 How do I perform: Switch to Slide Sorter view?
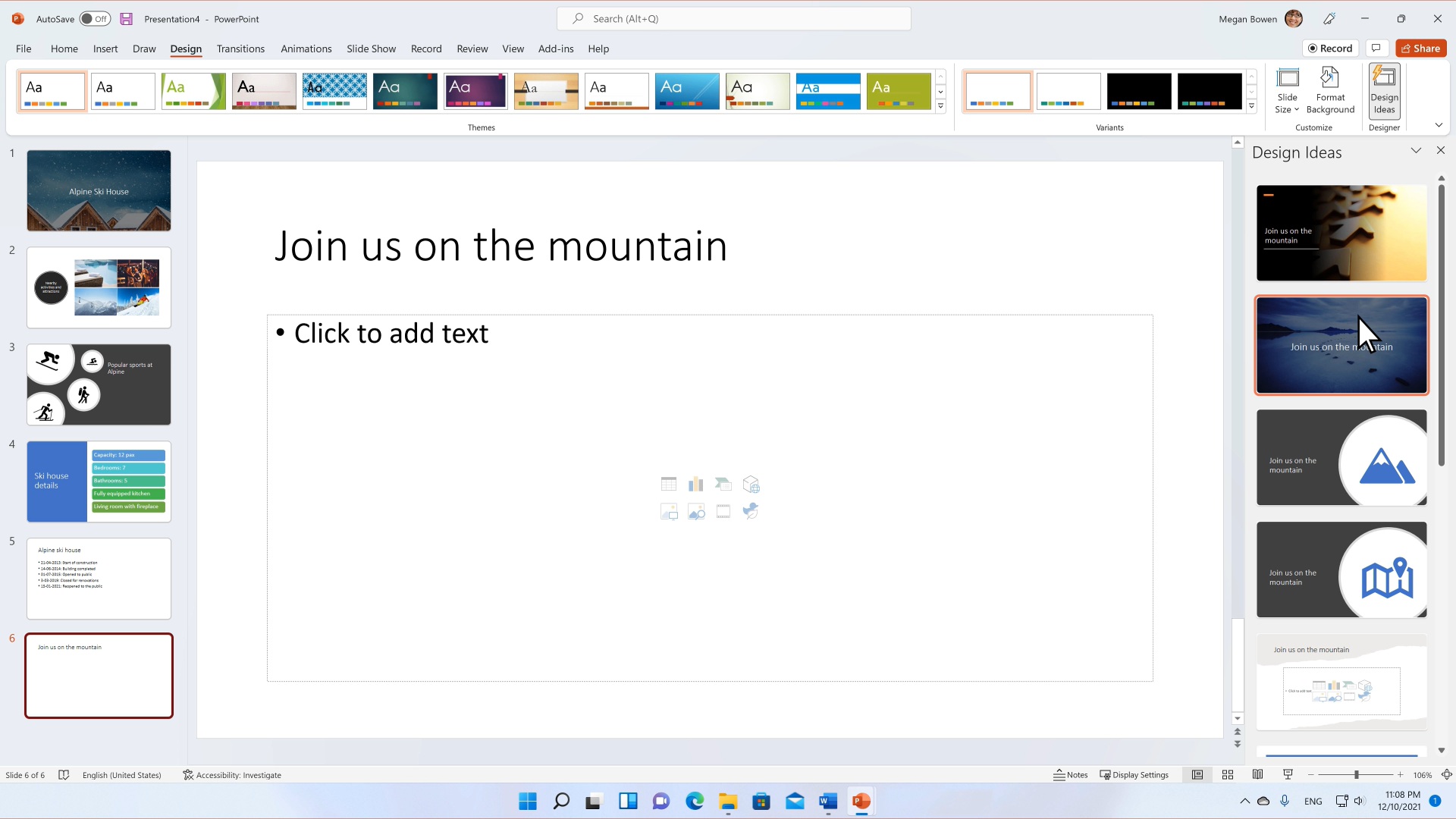(1227, 774)
